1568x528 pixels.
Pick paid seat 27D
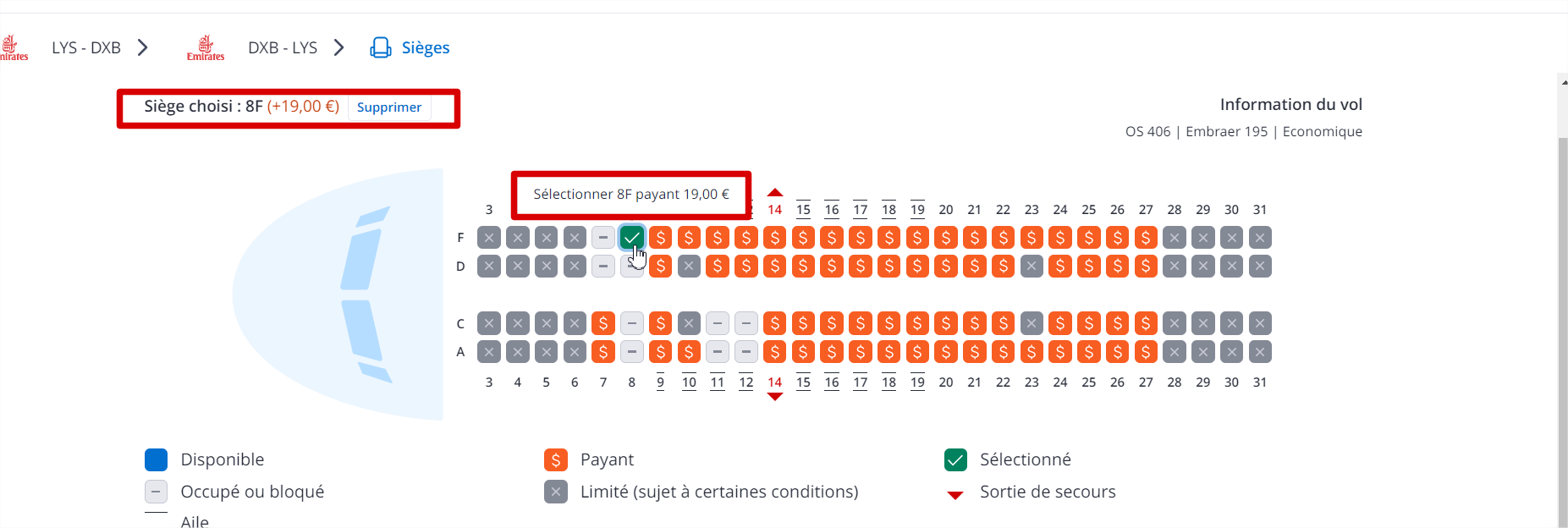point(1146,267)
